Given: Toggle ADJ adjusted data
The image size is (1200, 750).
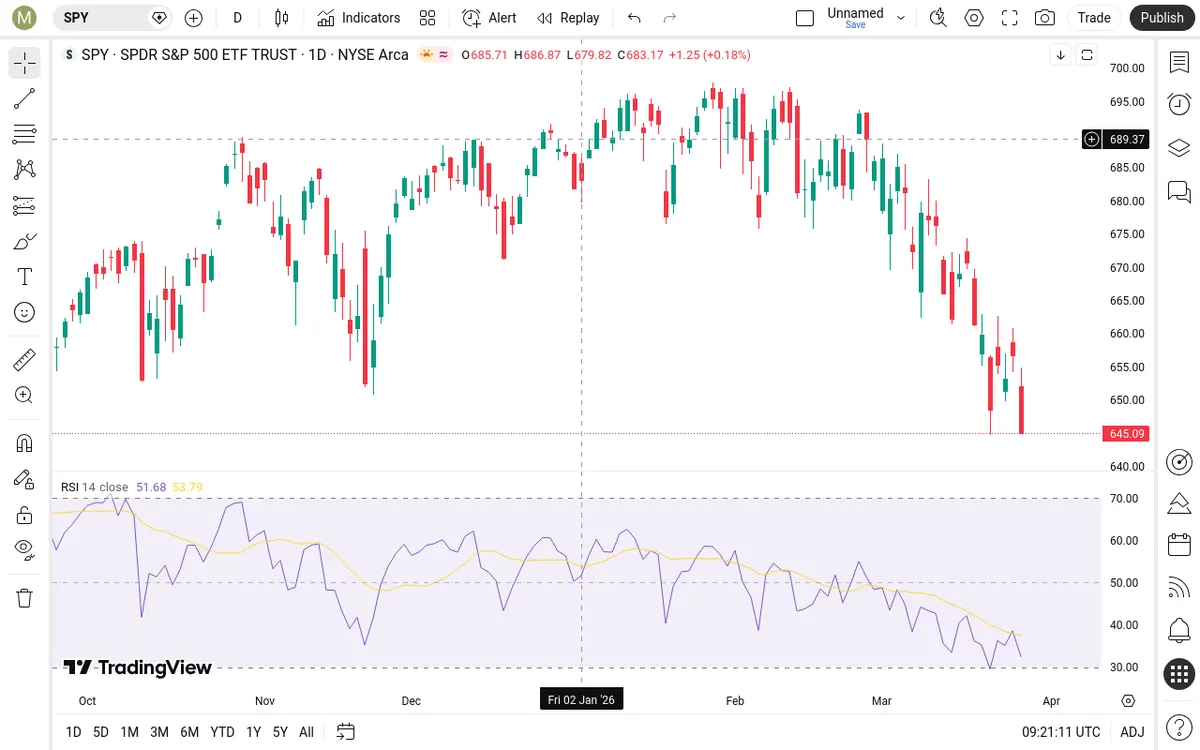Looking at the screenshot, I should [x=1132, y=732].
